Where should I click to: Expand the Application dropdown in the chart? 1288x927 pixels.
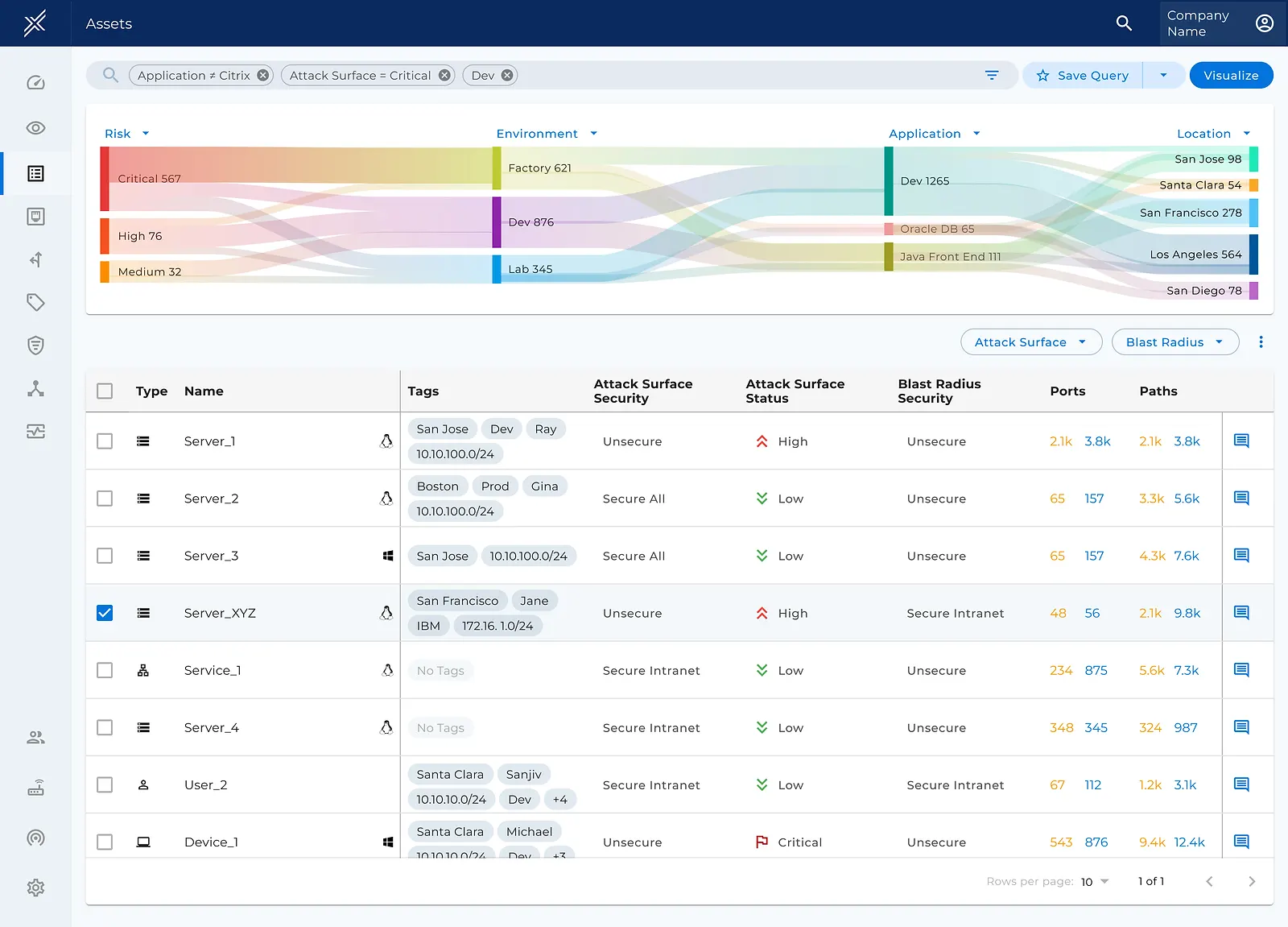pos(935,134)
